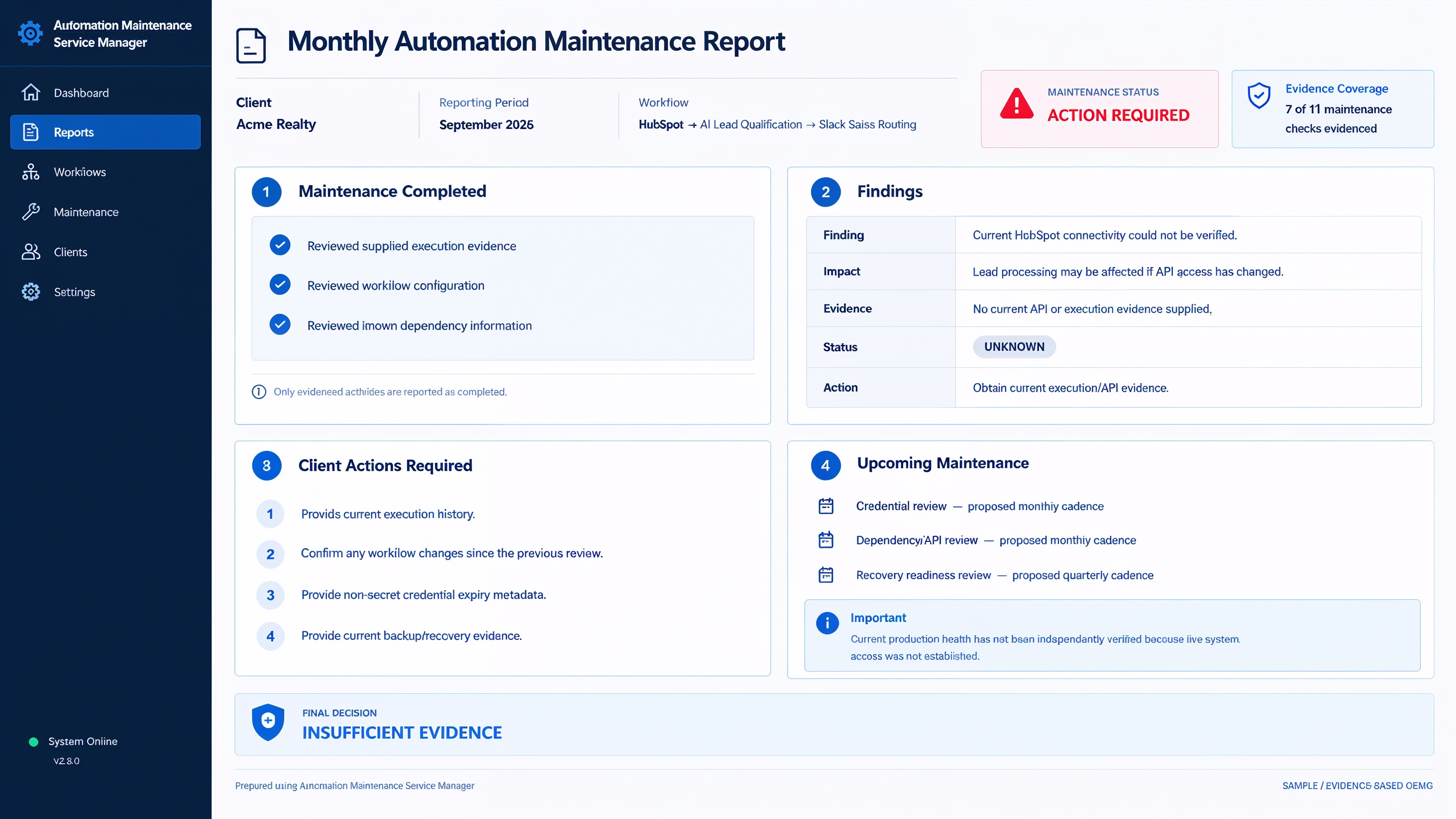1456x819 pixels.
Task: Select client action 2 confirm workflow changes
Action: point(452,553)
